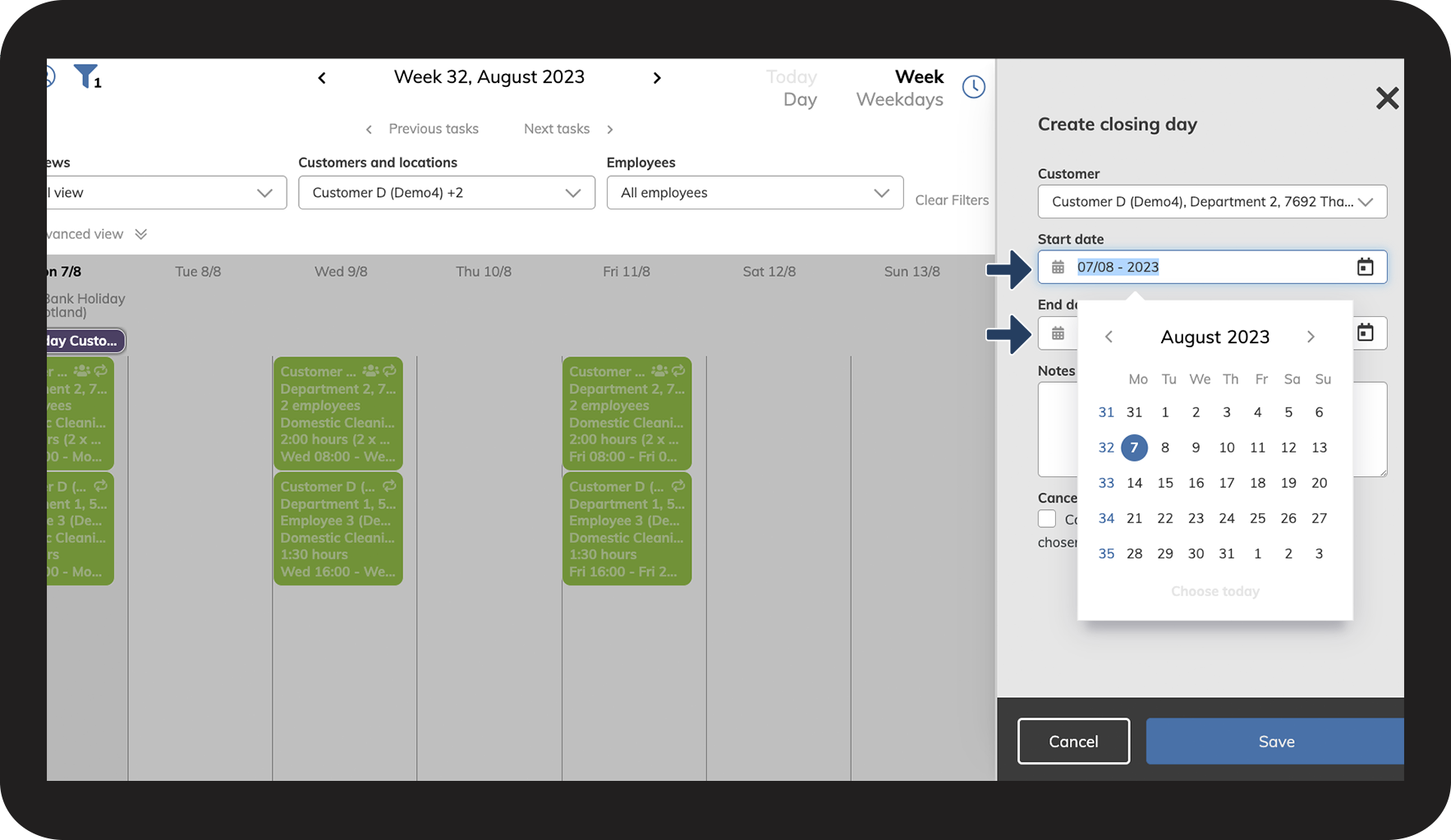Switch to Weekdays view
This screenshot has height=840, width=1451.
(900, 99)
